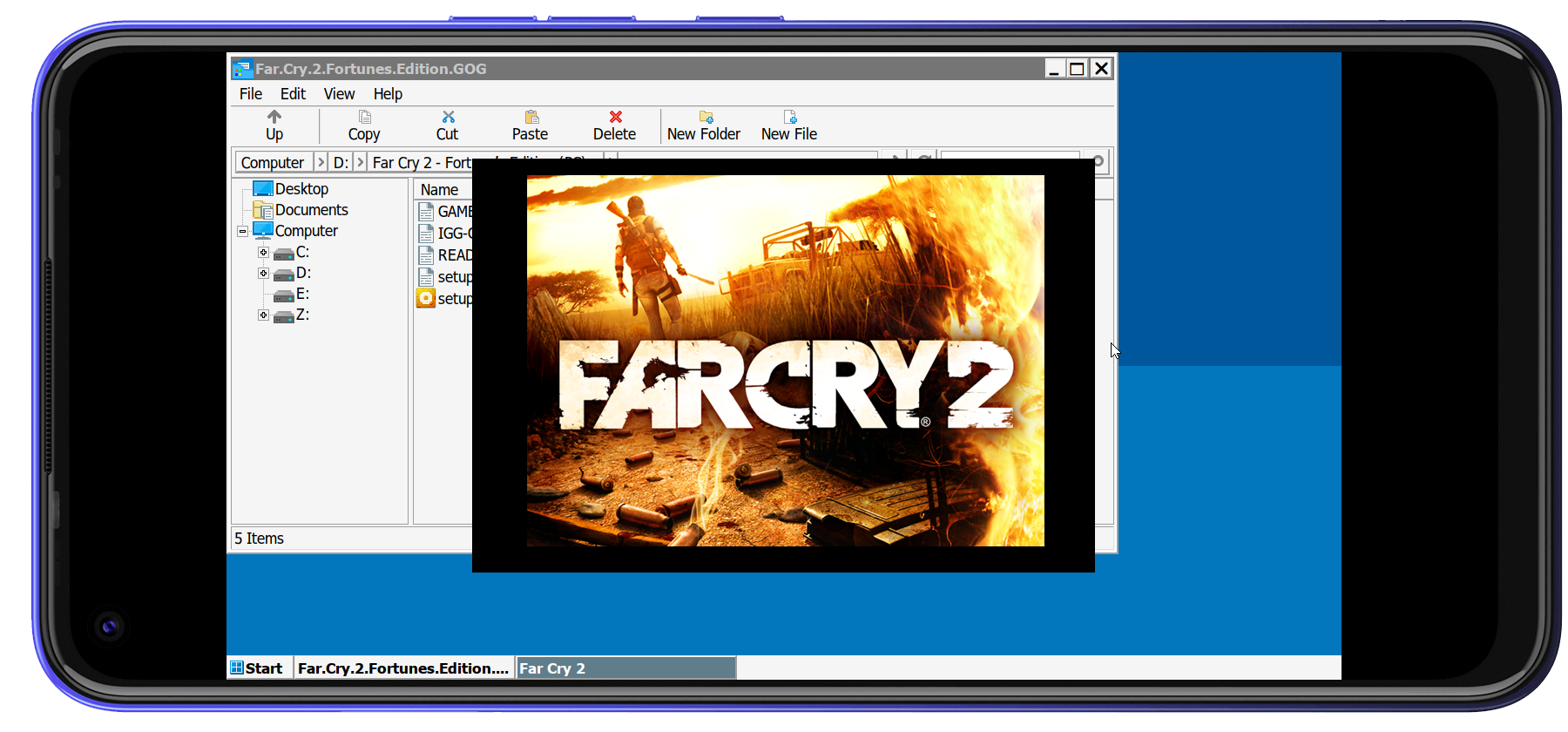Viewport: 1568px width, 732px height.
Task: Collapse the Computer tree node
Action: coord(242,232)
